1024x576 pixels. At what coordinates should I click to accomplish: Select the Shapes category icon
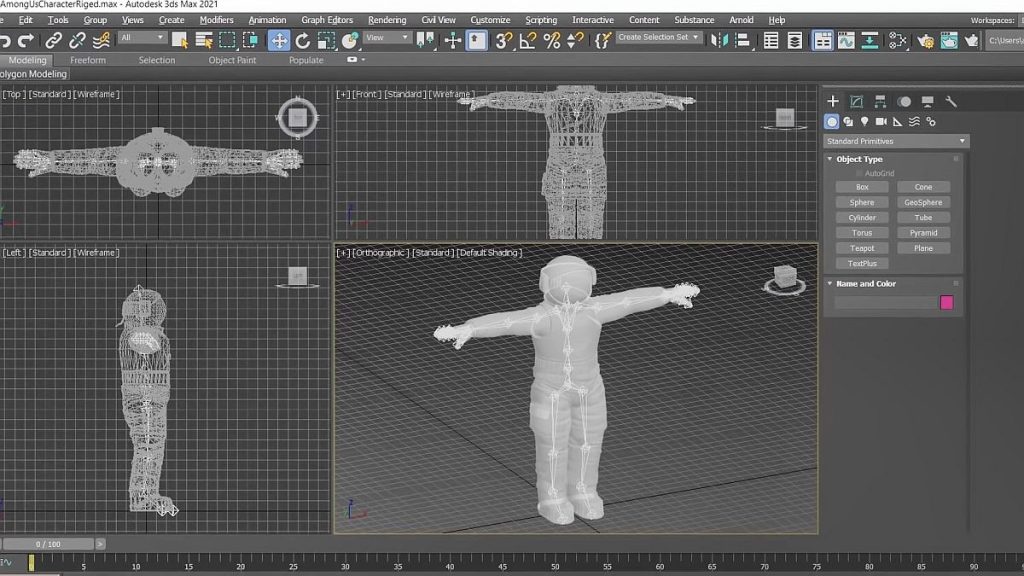coord(848,121)
